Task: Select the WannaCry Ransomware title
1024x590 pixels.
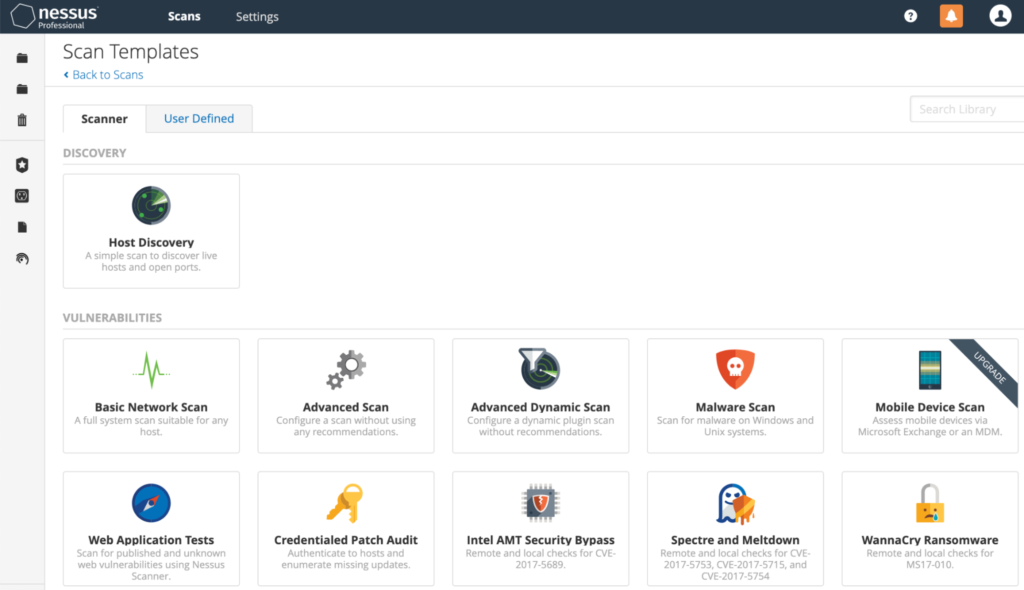Action: (x=930, y=540)
